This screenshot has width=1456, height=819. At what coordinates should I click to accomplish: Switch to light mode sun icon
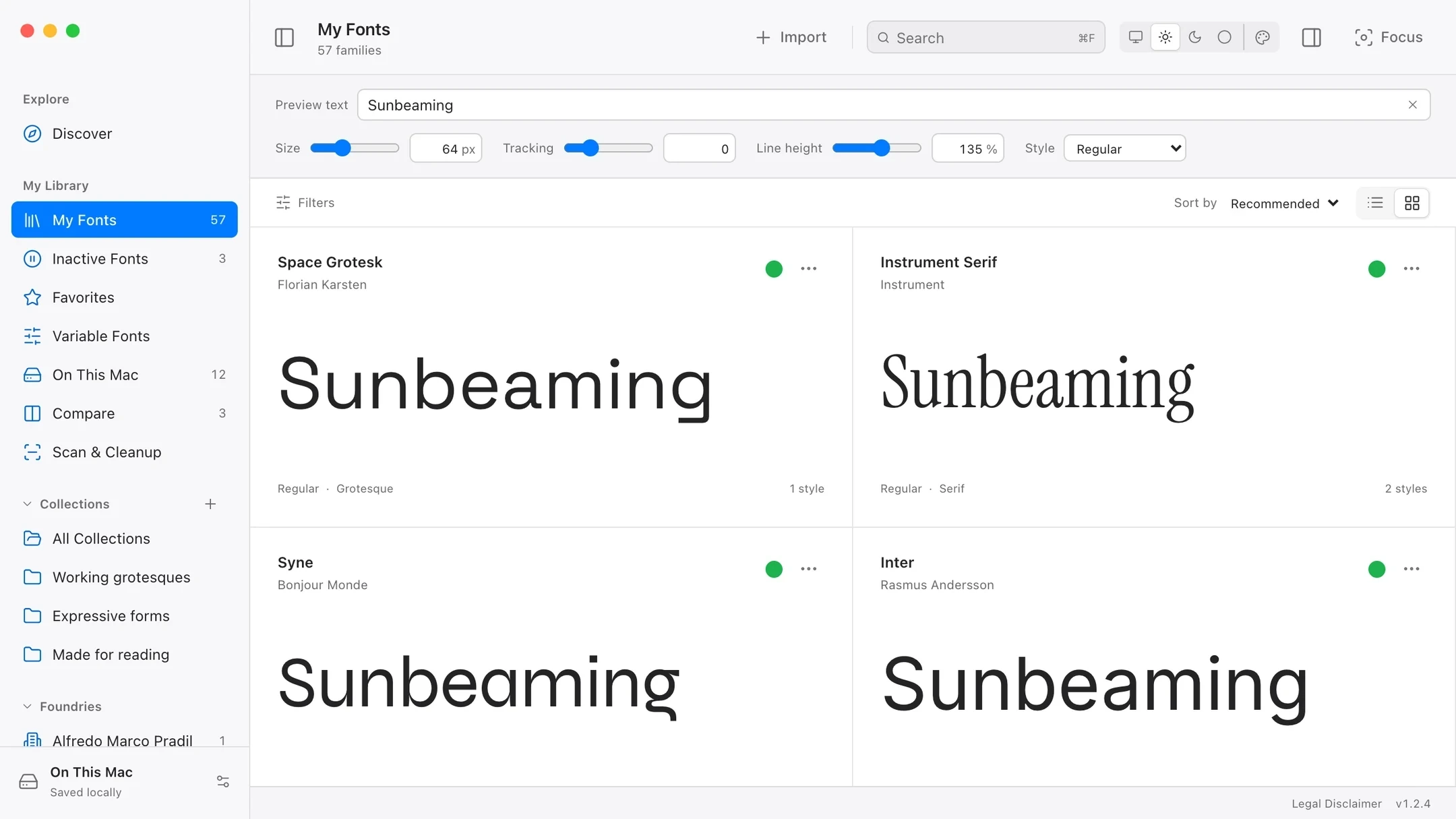[x=1165, y=37]
